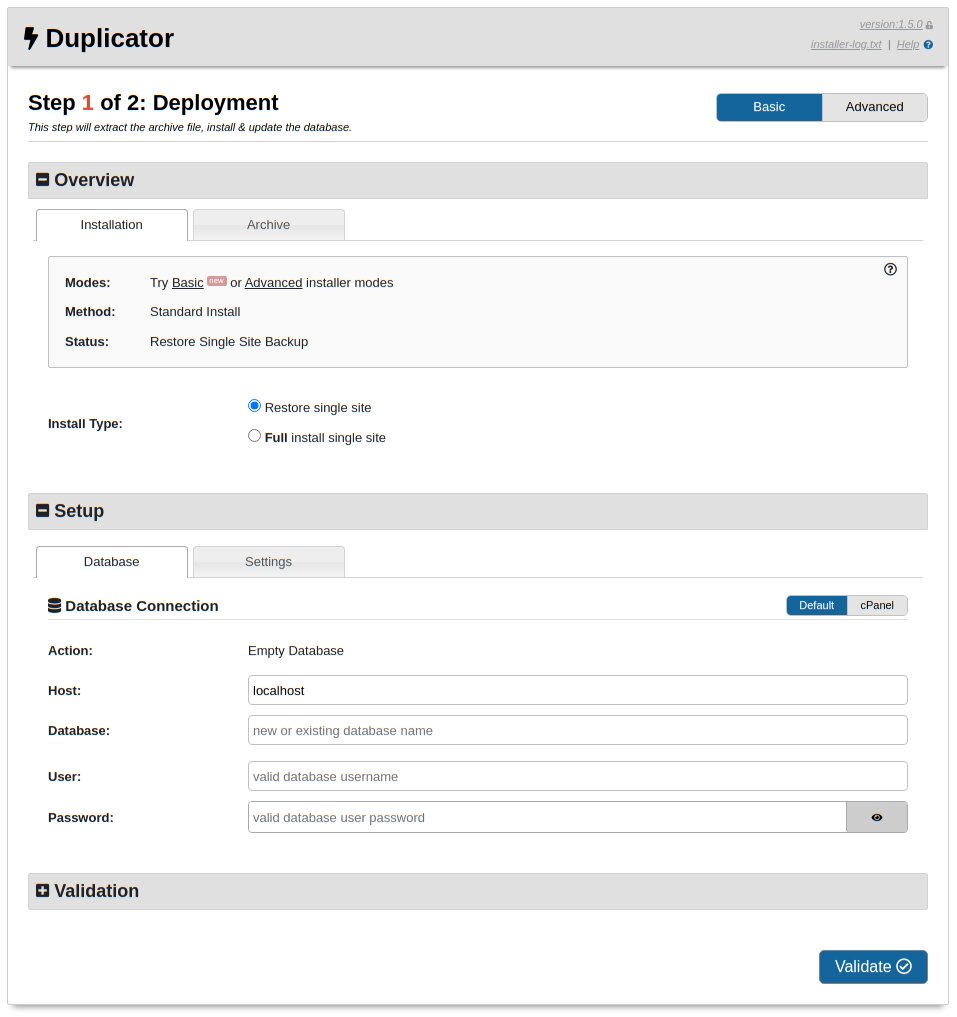Click the 'Database Connection' heading
Viewport: 957px width, 1017px height.
coord(141,606)
